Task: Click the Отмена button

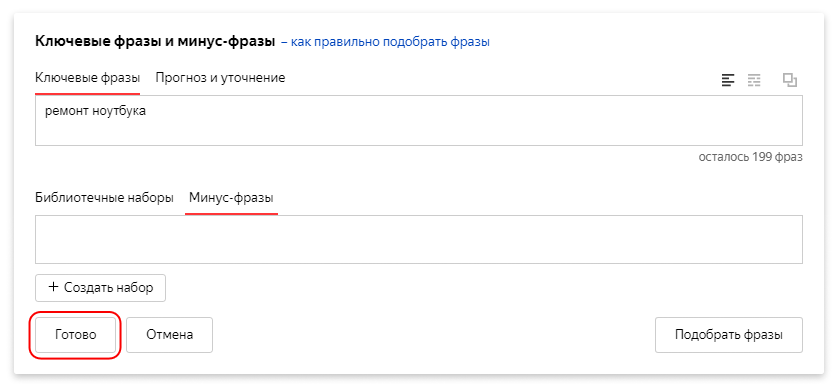Action: pyautogui.click(x=170, y=335)
